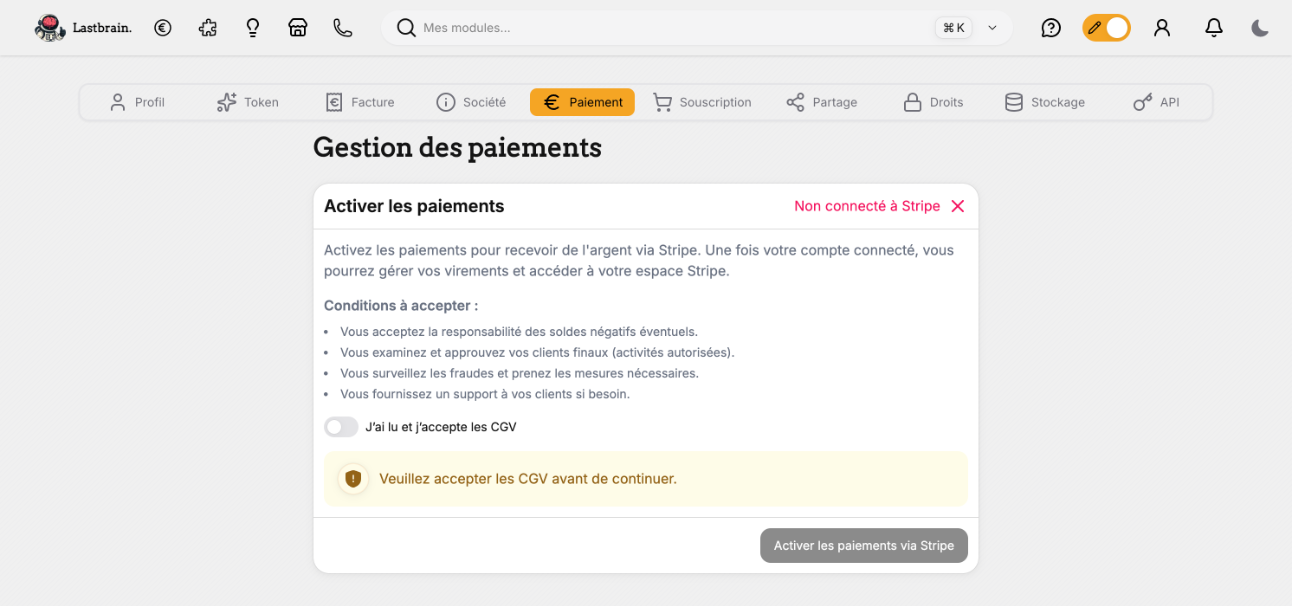
Task: Open the user account profile icon
Action: click(1161, 27)
